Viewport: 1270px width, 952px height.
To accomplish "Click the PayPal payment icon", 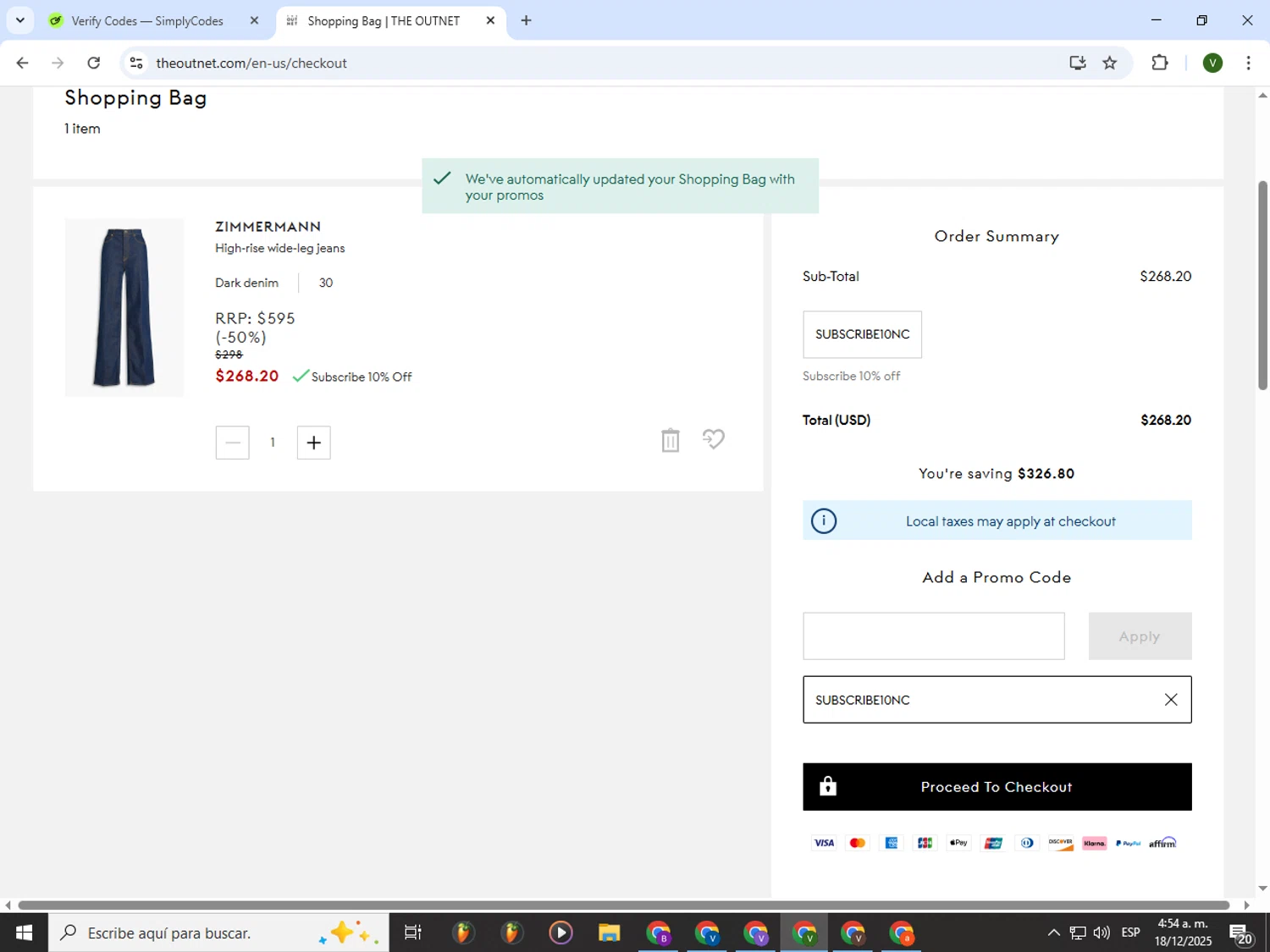I will pos(1128,843).
